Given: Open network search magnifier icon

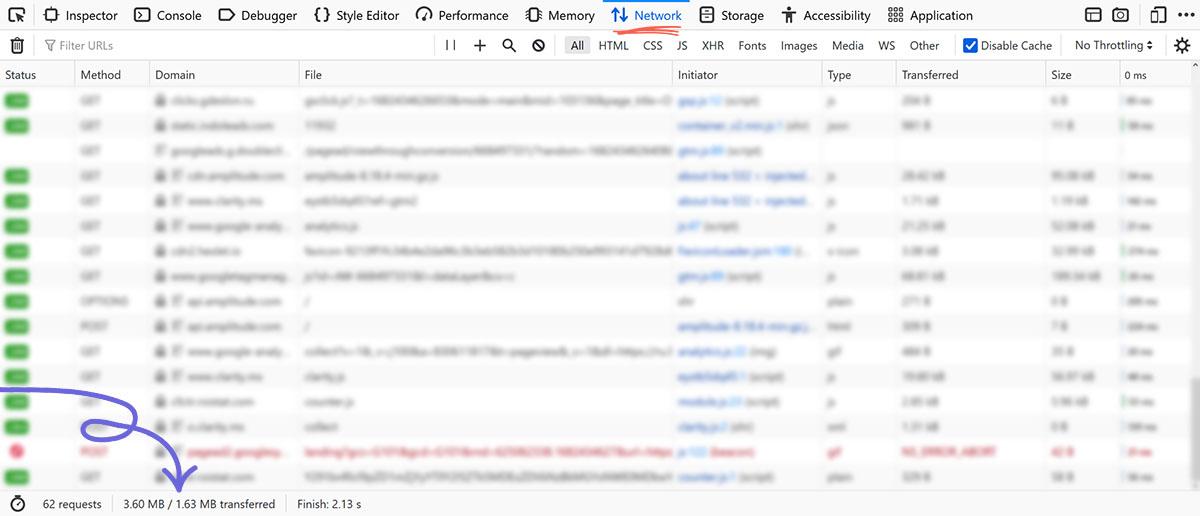Looking at the screenshot, I should pyautogui.click(x=509, y=45).
